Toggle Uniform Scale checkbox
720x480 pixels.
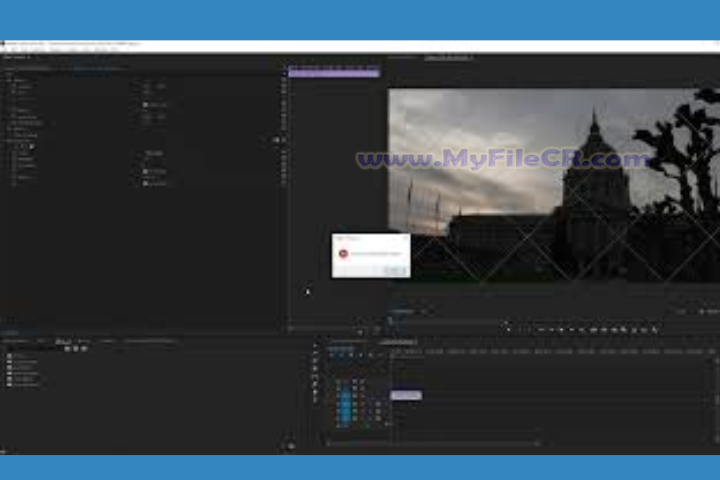145,105
